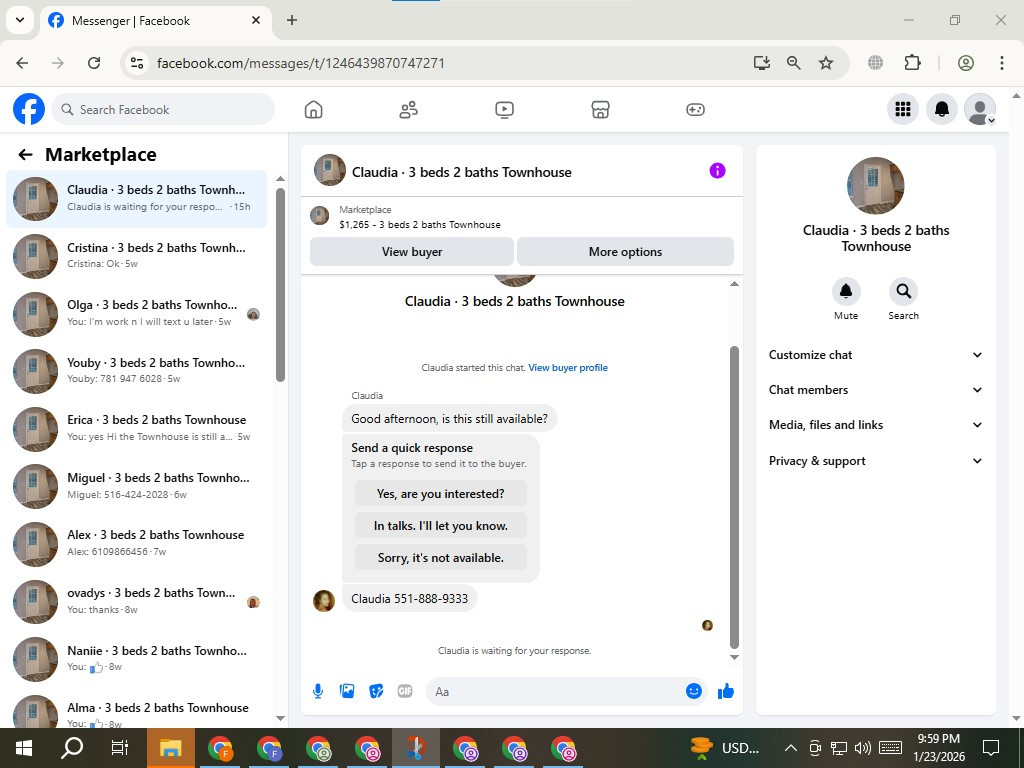Open Youby's conversation in the chat list
The height and width of the screenshot is (768, 1024).
(136, 371)
